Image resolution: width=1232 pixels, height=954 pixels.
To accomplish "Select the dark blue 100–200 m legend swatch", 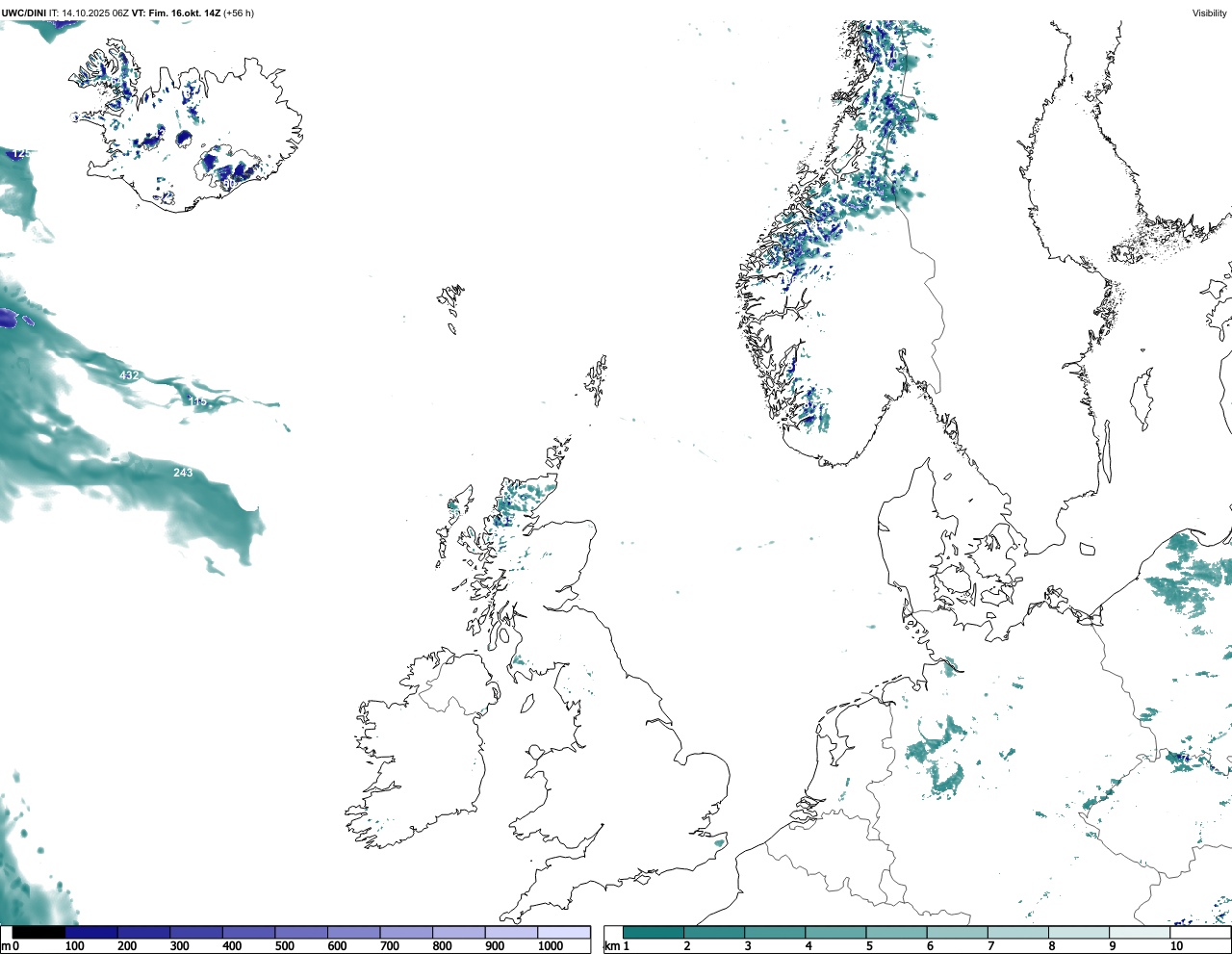I will pyautogui.click(x=91, y=933).
